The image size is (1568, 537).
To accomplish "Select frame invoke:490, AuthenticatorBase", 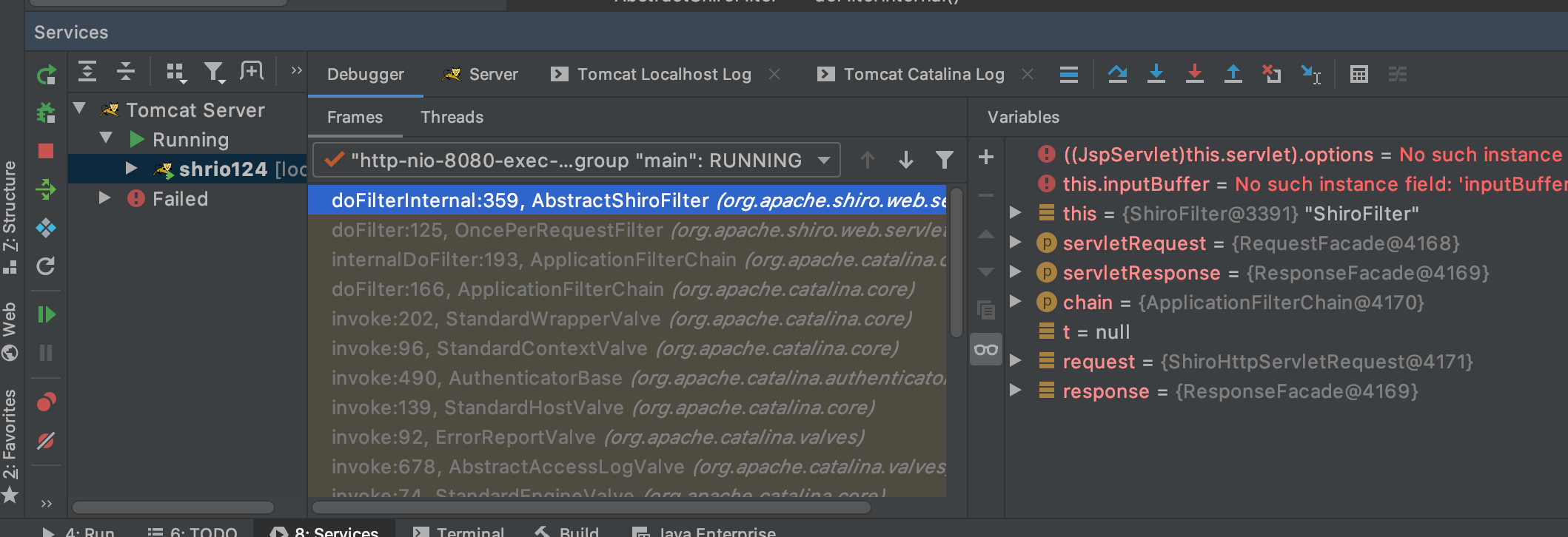I will pos(627,378).
